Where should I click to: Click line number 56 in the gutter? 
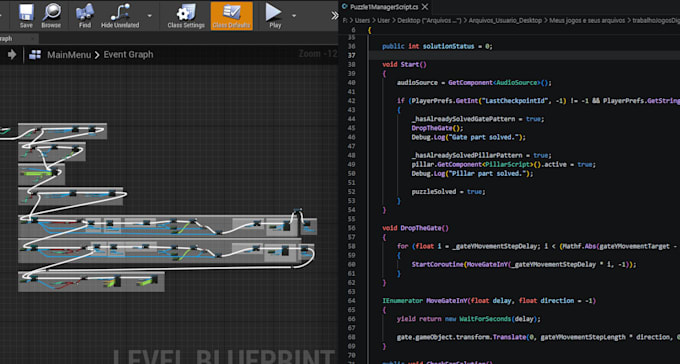(351, 228)
